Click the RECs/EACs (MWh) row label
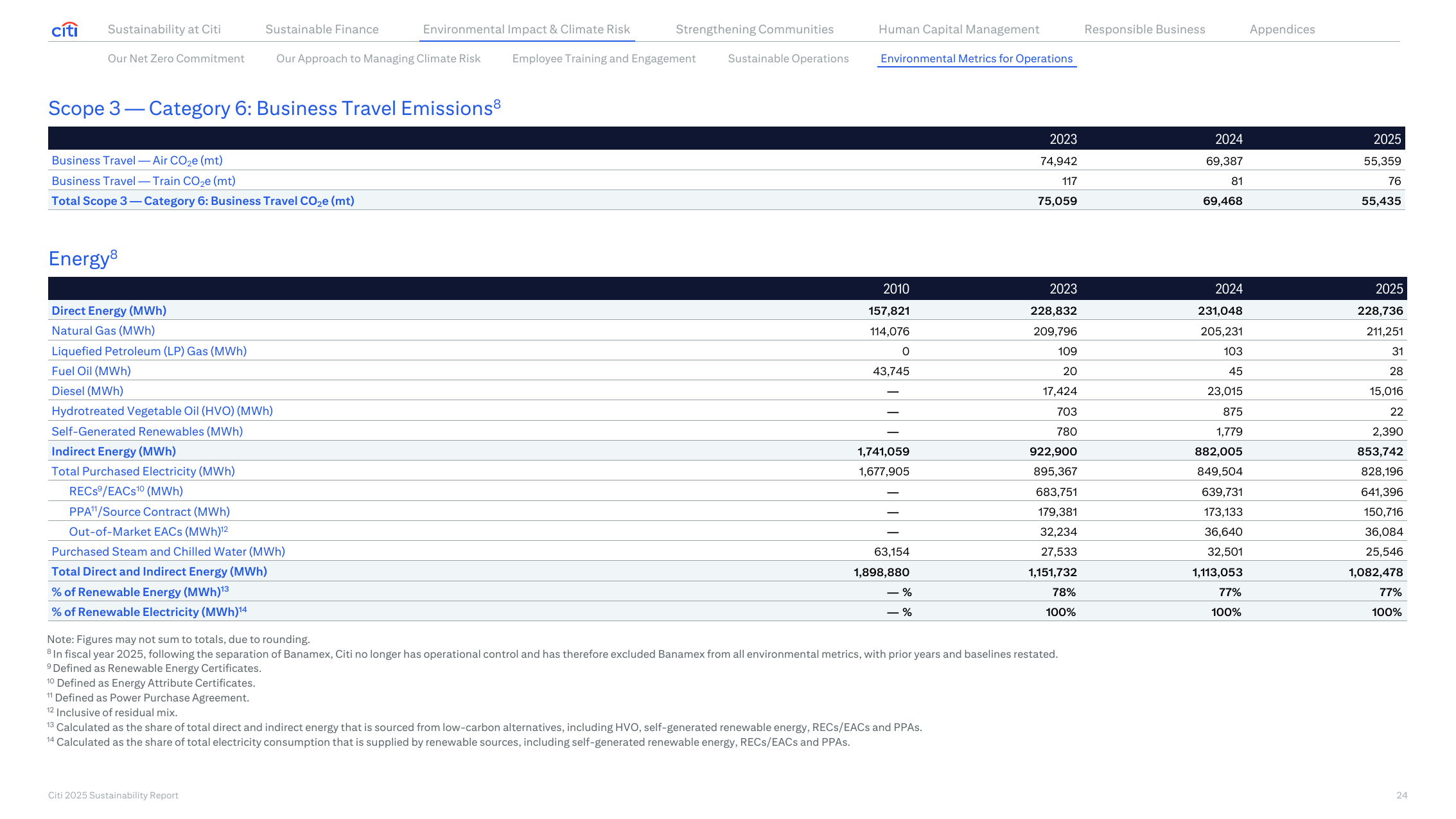The width and height of the screenshot is (1456, 819). coord(126,491)
